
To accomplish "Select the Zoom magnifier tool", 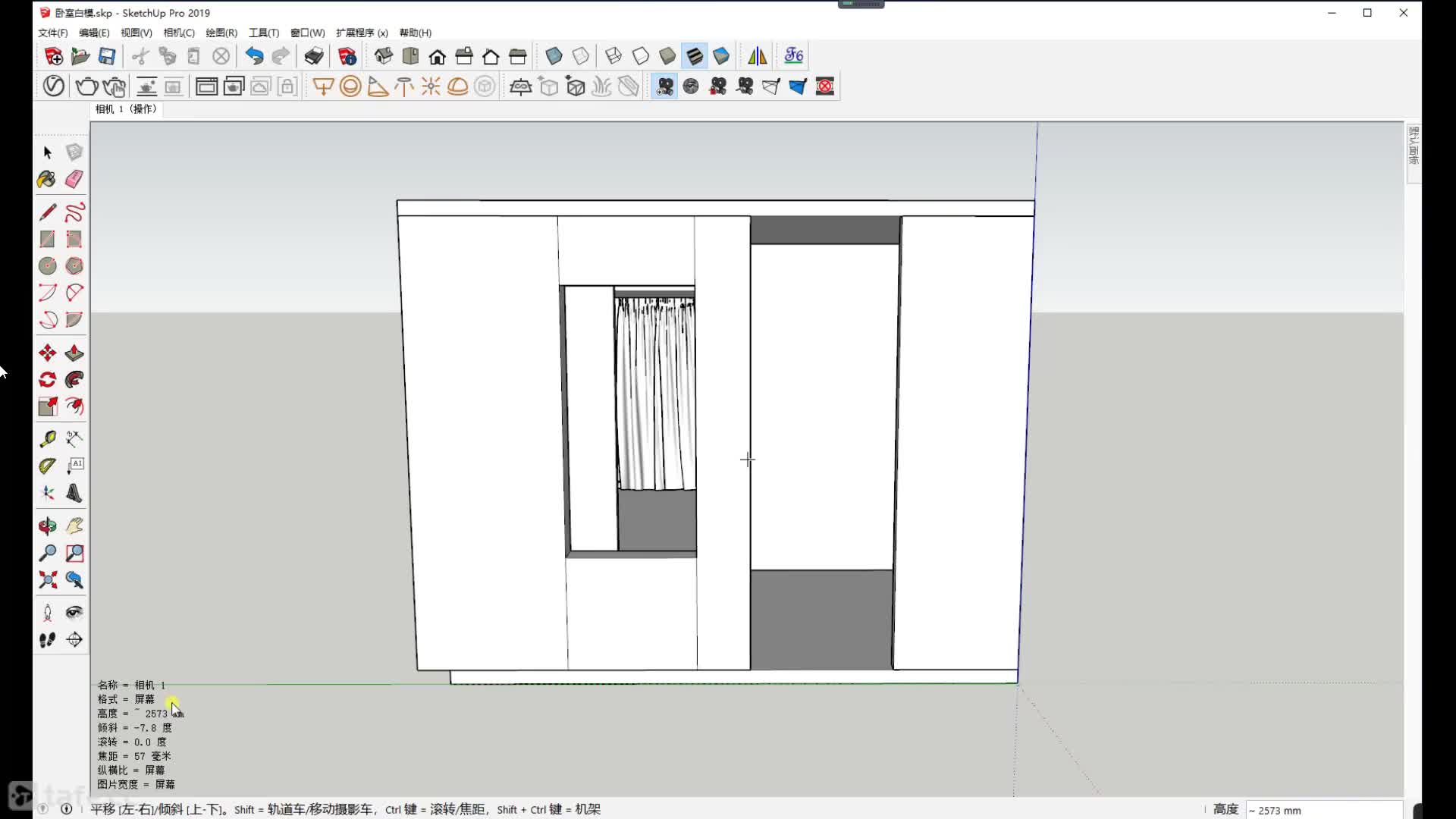I will point(47,554).
